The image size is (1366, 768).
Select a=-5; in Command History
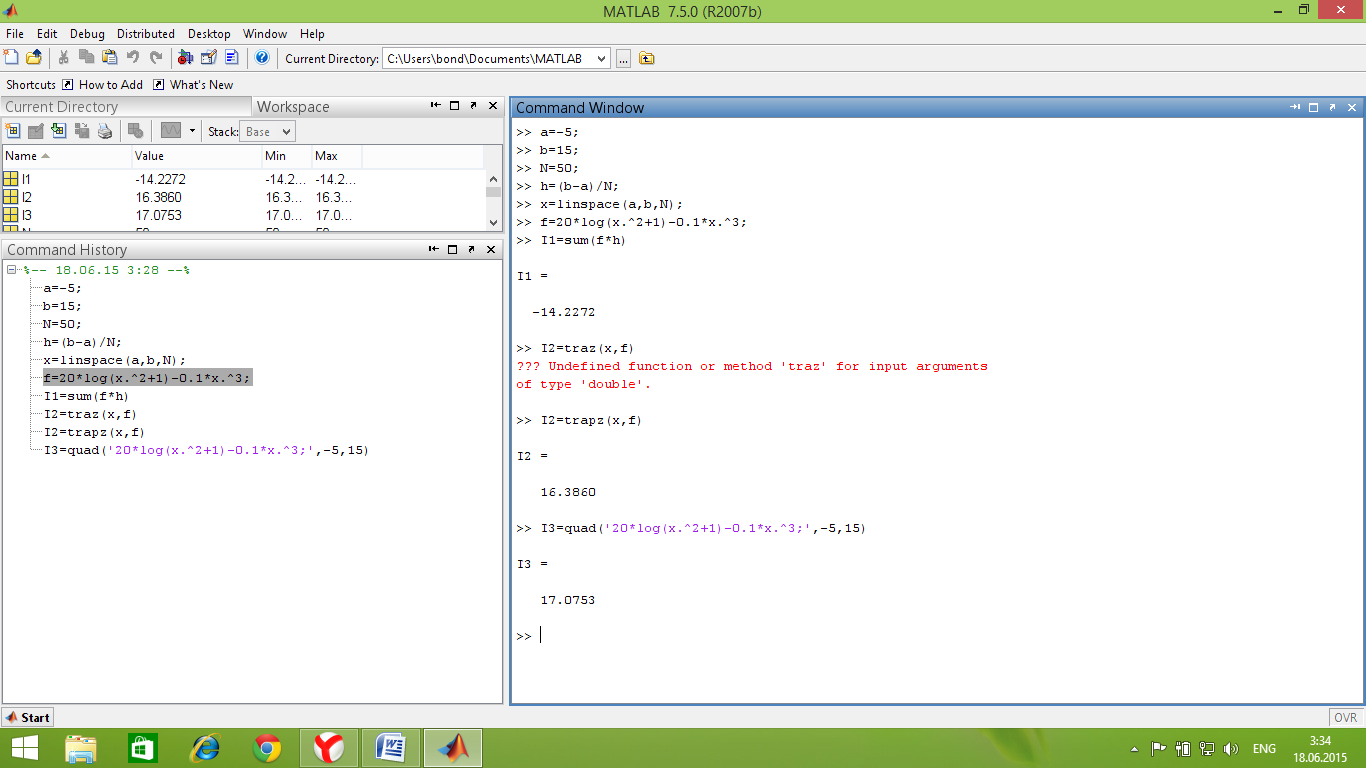tap(63, 288)
